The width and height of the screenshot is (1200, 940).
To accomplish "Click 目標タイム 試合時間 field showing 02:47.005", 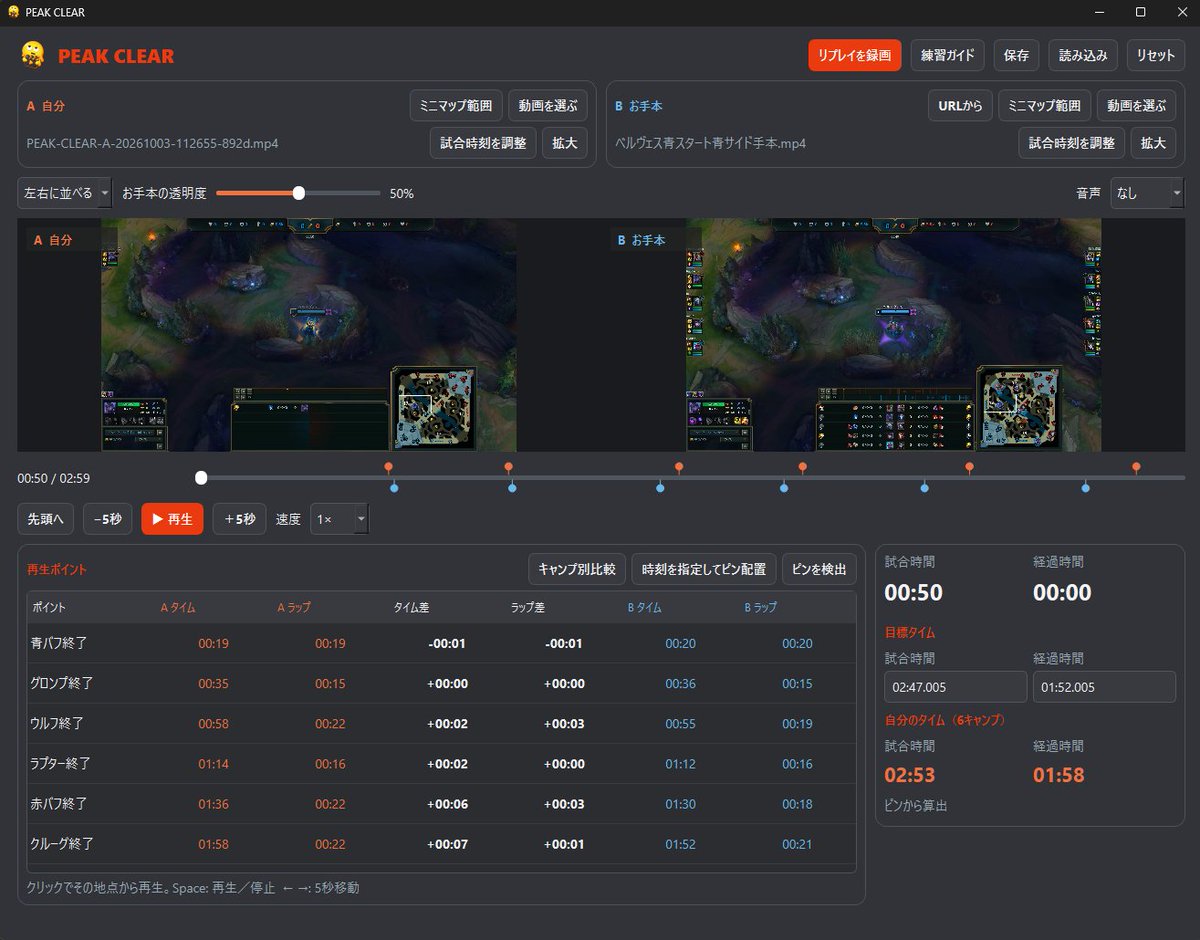I will coord(955,687).
